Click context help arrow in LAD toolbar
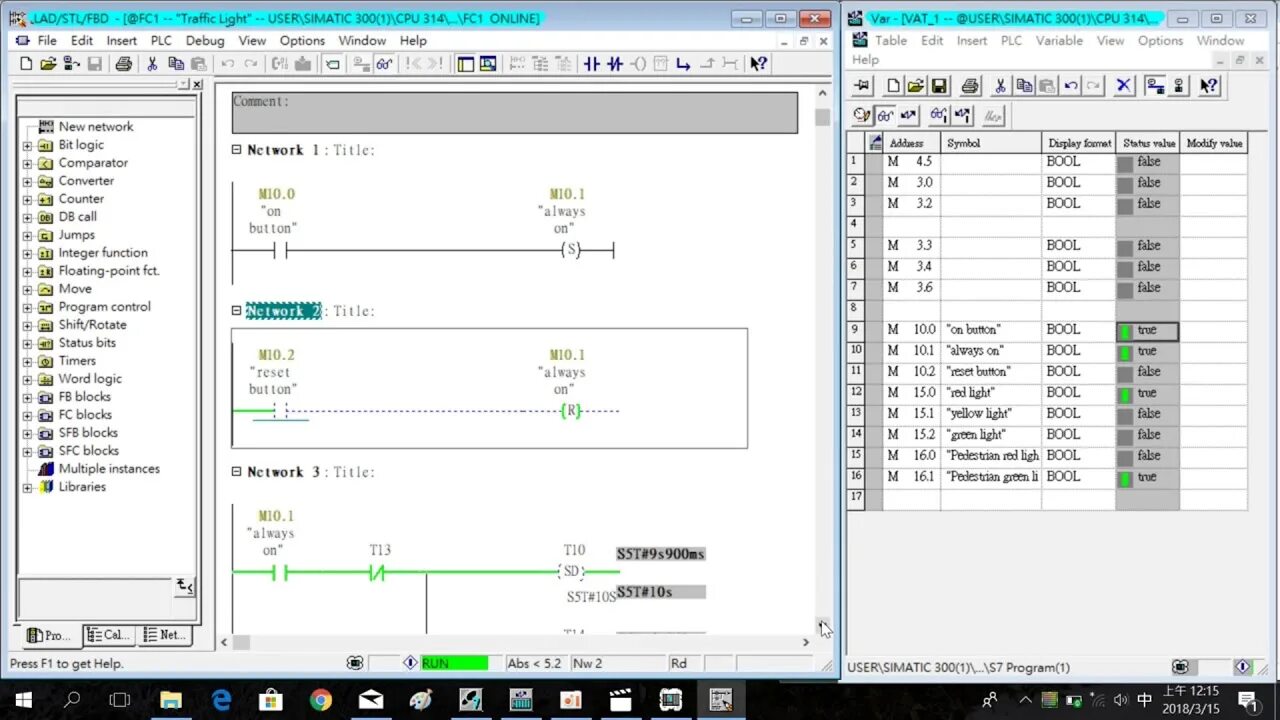The width and height of the screenshot is (1280, 720). point(759,64)
